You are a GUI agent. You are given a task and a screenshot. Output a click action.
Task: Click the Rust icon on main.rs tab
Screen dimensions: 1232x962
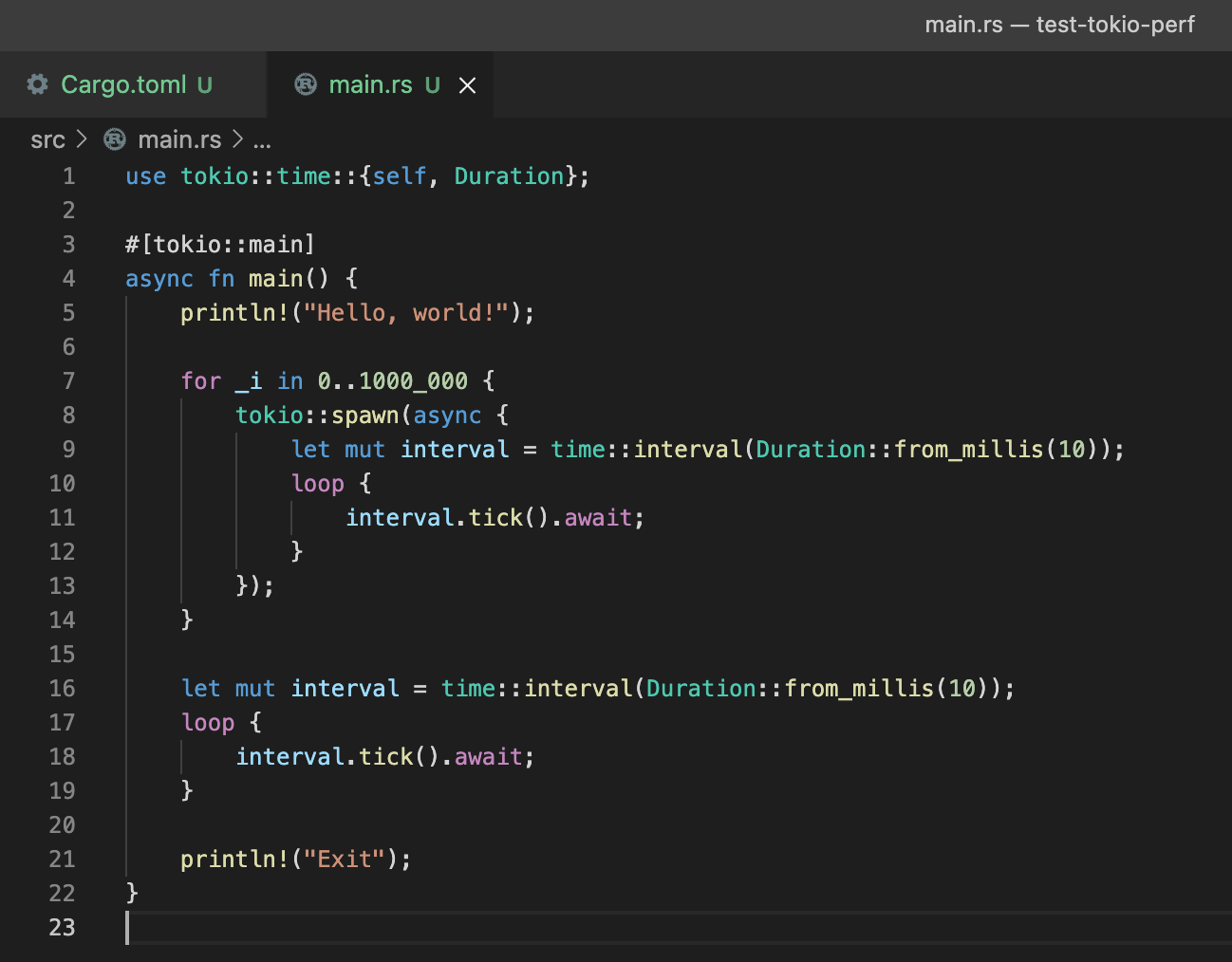[306, 84]
